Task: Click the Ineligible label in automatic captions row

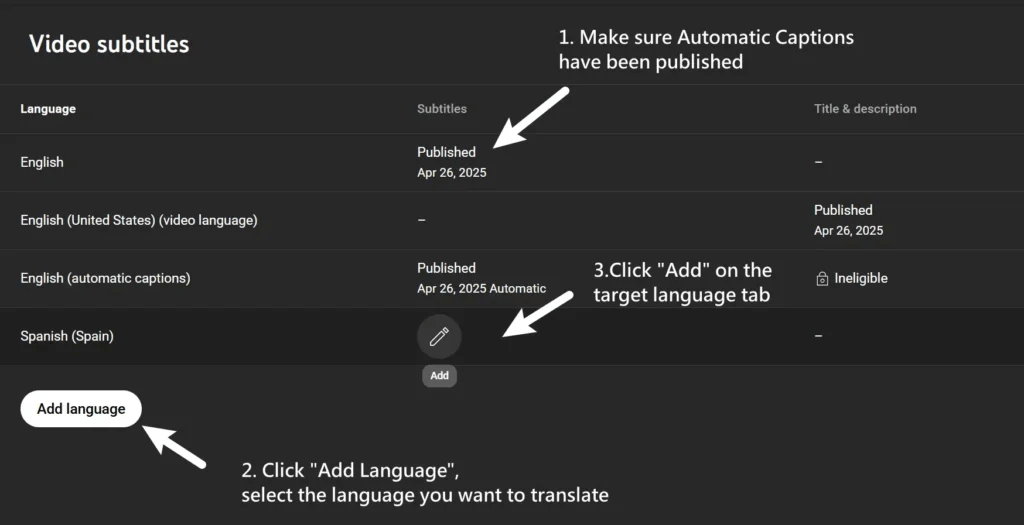Action: coord(861,279)
